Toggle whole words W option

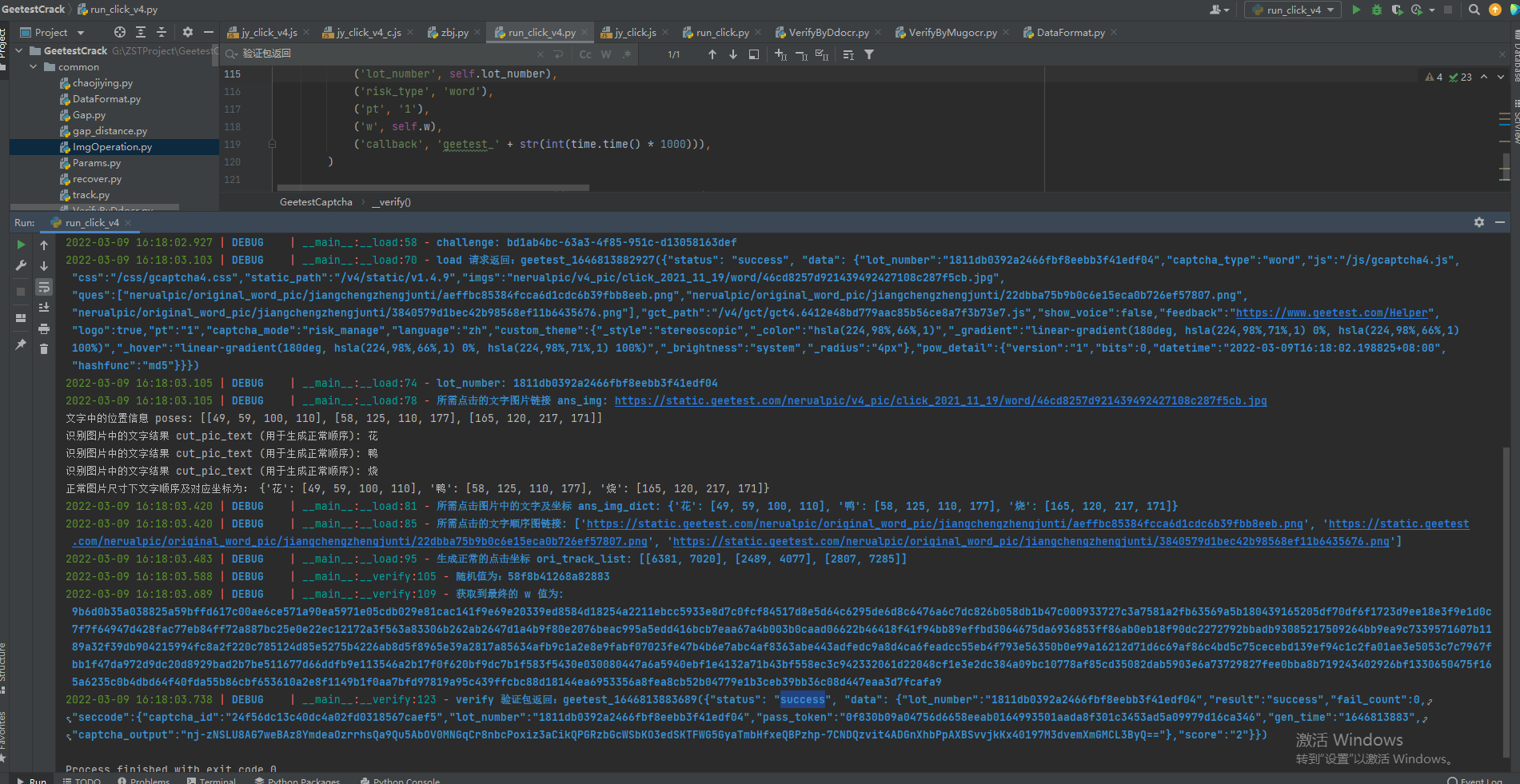(x=606, y=54)
